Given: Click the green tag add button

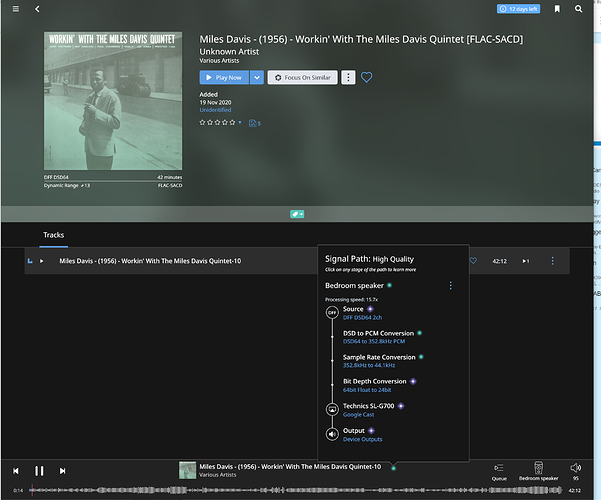Looking at the screenshot, I should (x=297, y=214).
